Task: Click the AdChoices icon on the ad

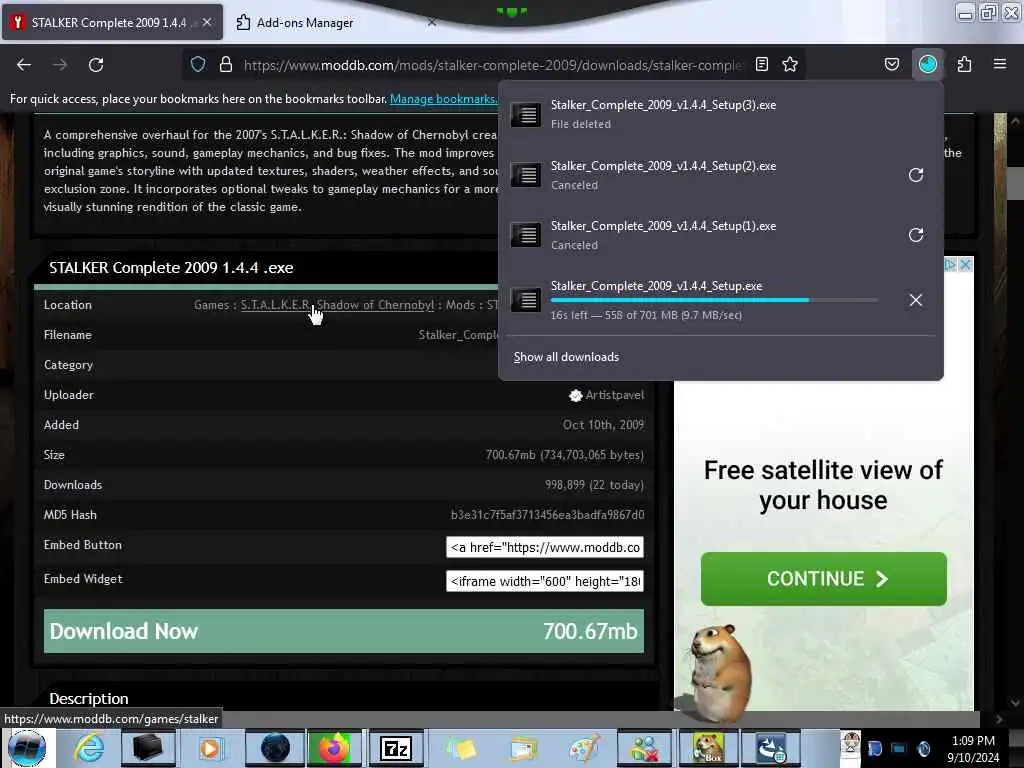Action: 951,264
